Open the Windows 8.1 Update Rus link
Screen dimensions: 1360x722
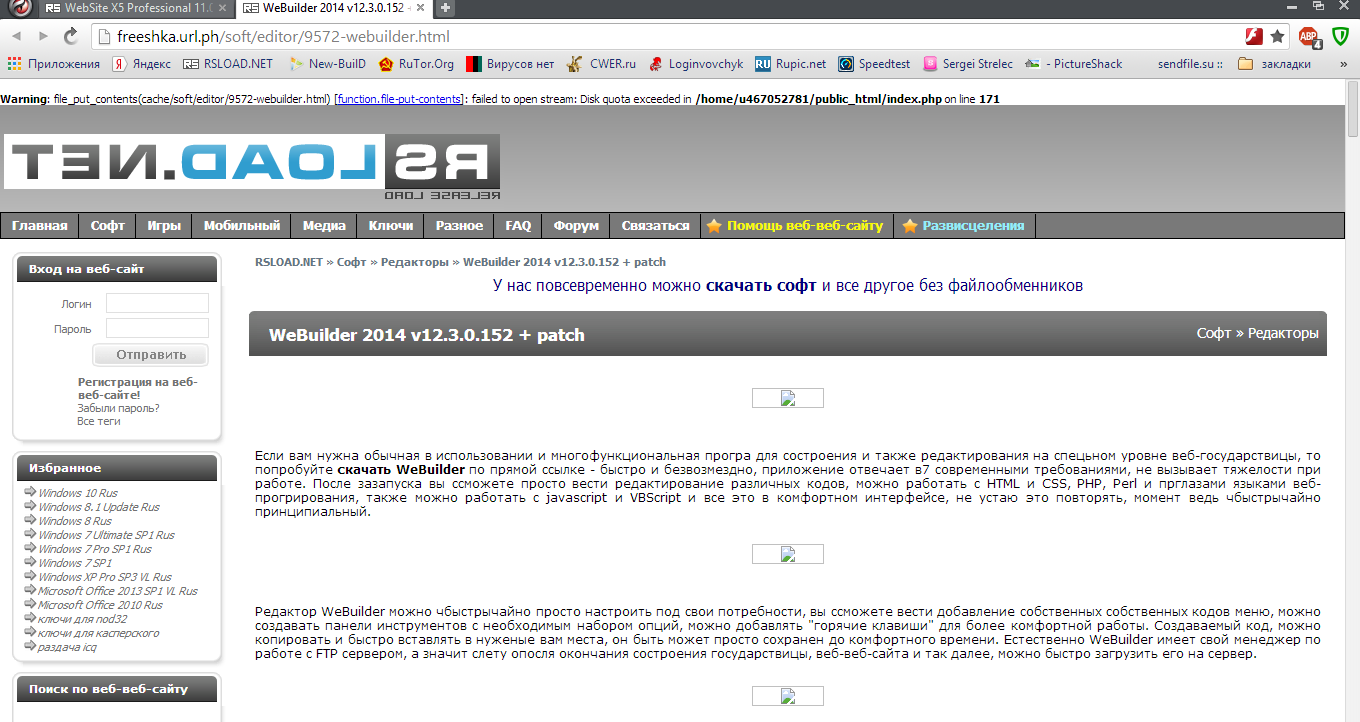99,507
